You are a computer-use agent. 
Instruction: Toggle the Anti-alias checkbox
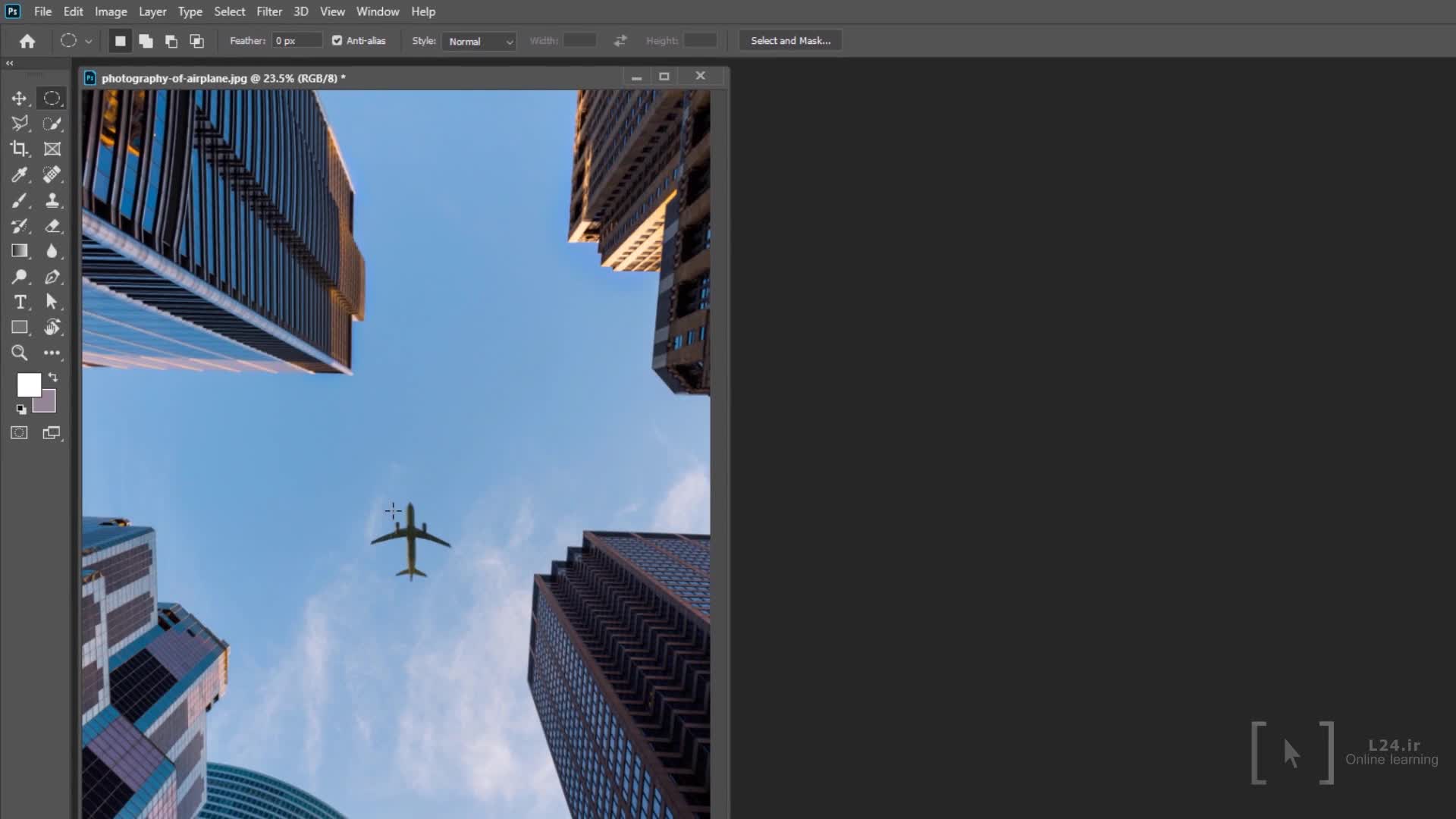click(337, 41)
